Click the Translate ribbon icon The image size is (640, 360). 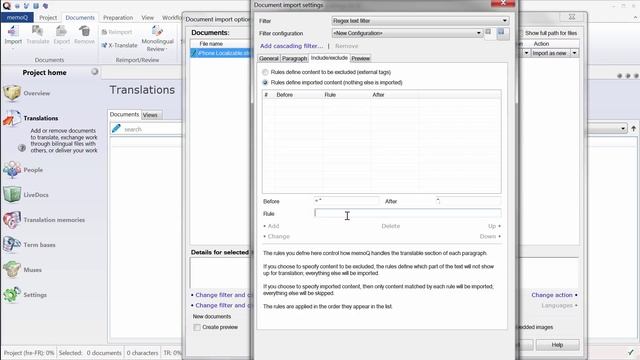(x=37, y=31)
